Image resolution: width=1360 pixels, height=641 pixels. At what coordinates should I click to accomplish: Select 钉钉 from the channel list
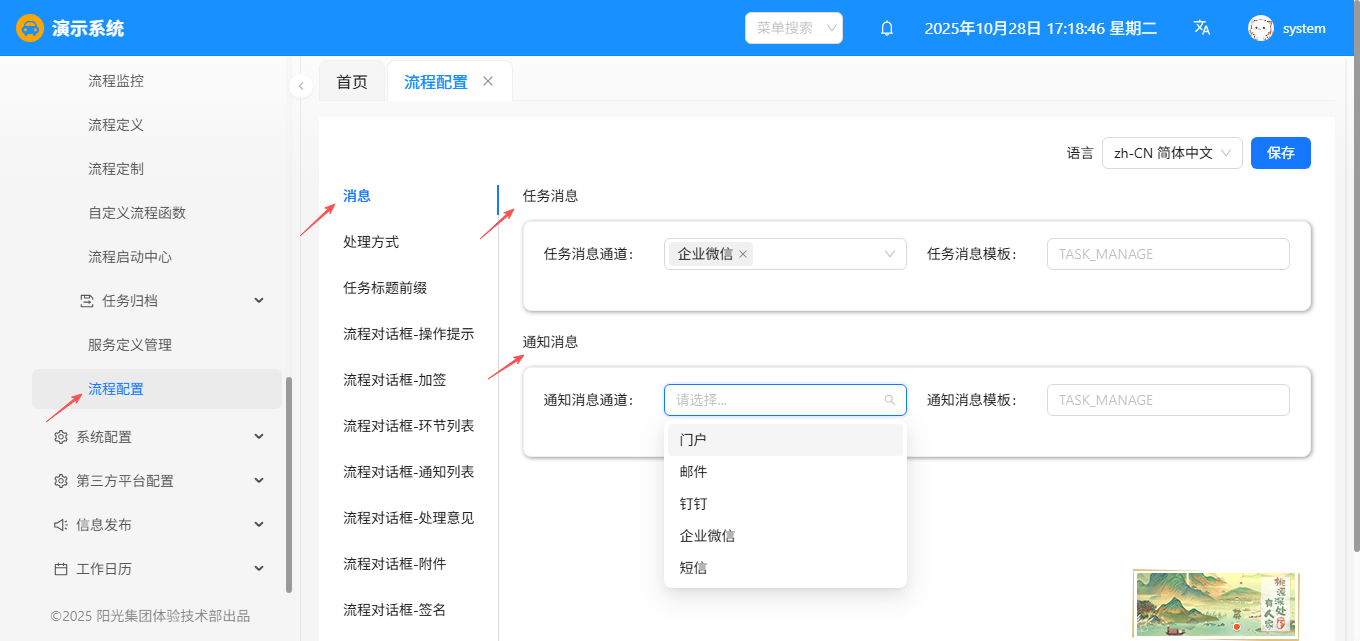coord(693,504)
